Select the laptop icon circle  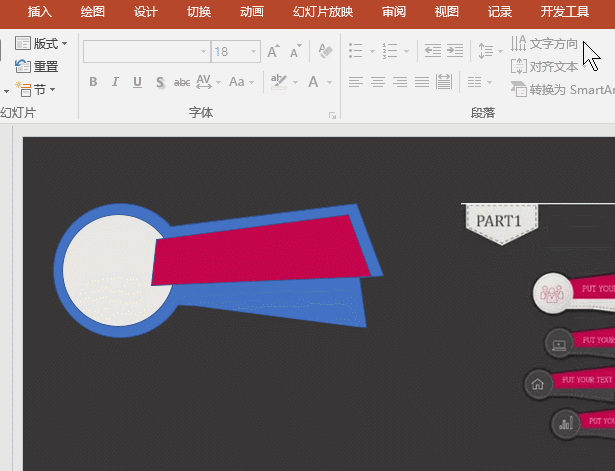click(559, 345)
